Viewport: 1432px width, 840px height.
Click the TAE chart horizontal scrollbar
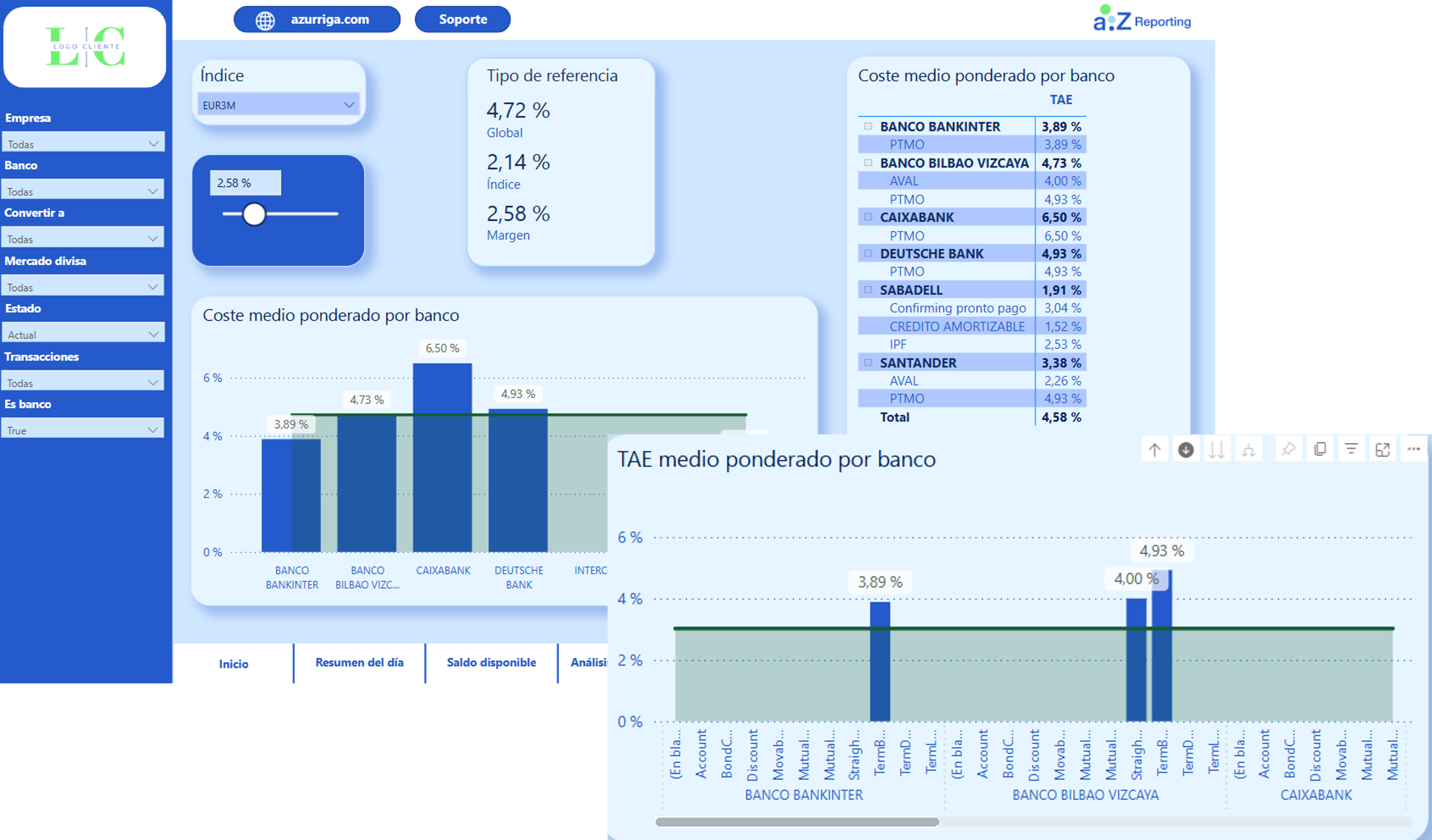click(x=797, y=822)
